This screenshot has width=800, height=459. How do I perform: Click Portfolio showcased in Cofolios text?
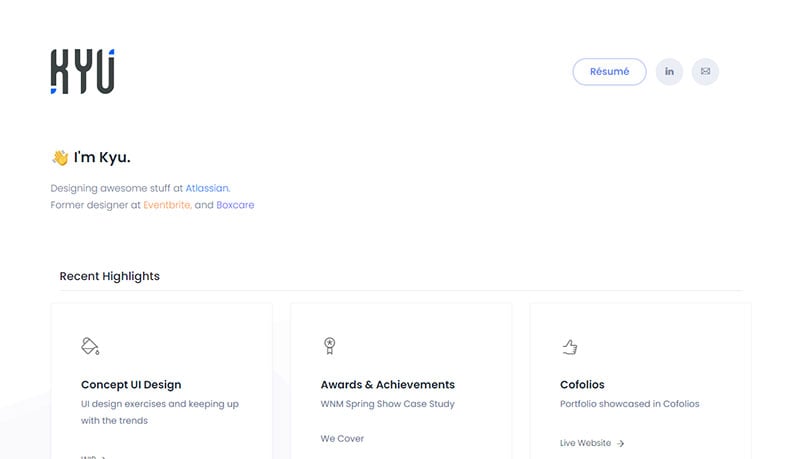pyautogui.click(x=630, y=404)
